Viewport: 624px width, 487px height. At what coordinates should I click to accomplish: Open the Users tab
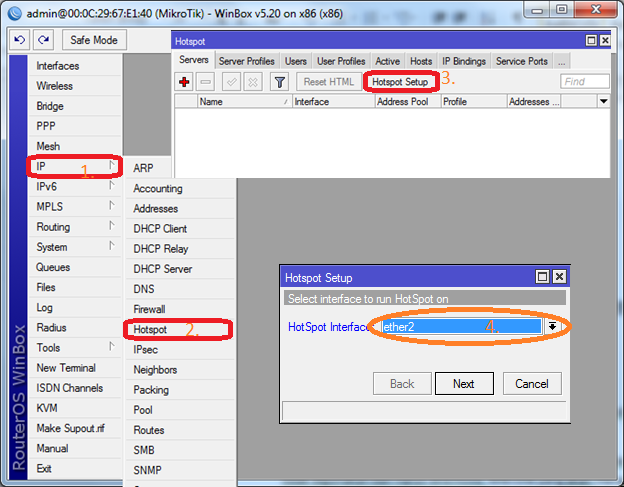[296, 61]
